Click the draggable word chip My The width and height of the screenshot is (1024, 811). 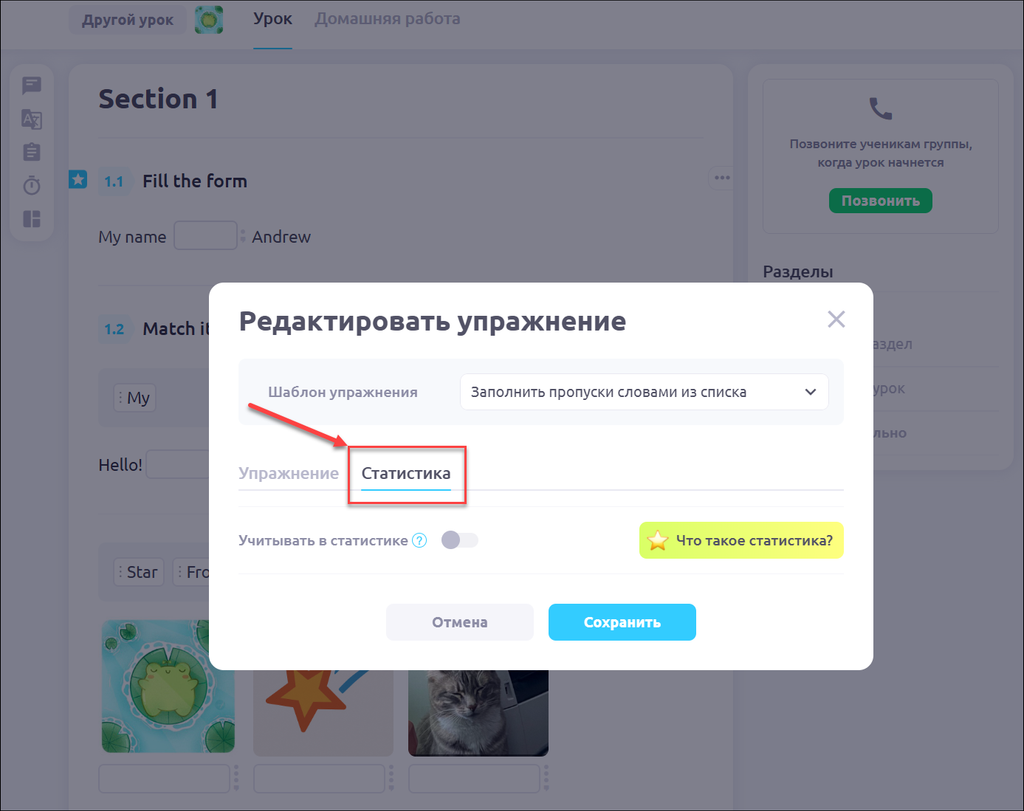point(135,398)
